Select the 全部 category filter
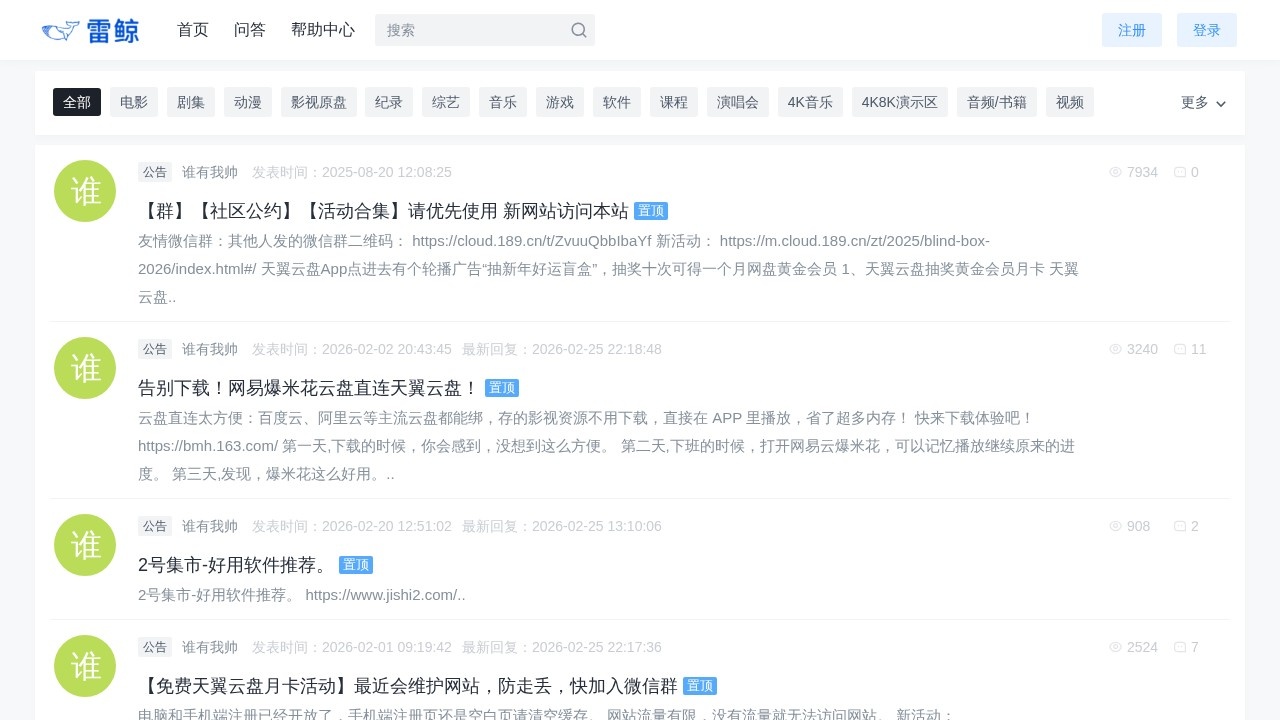1280x720 pixels. pyautogui.click(x=77, y=102)
